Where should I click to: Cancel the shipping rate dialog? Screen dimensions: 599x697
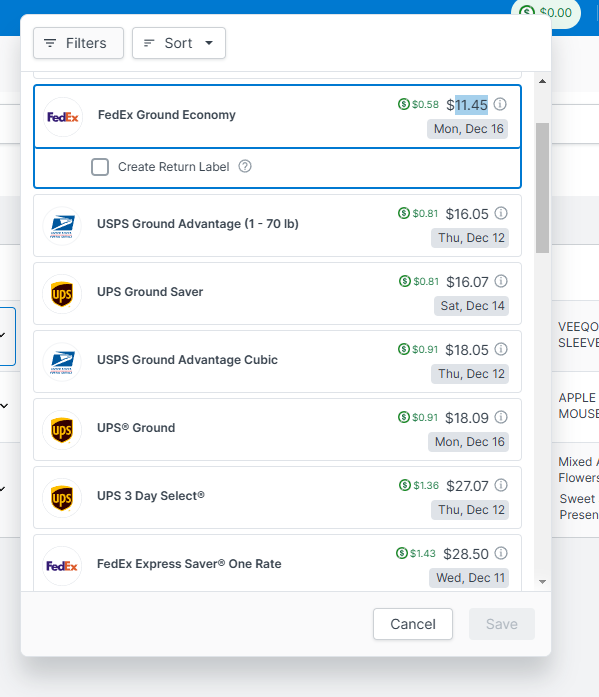[413, 624]
